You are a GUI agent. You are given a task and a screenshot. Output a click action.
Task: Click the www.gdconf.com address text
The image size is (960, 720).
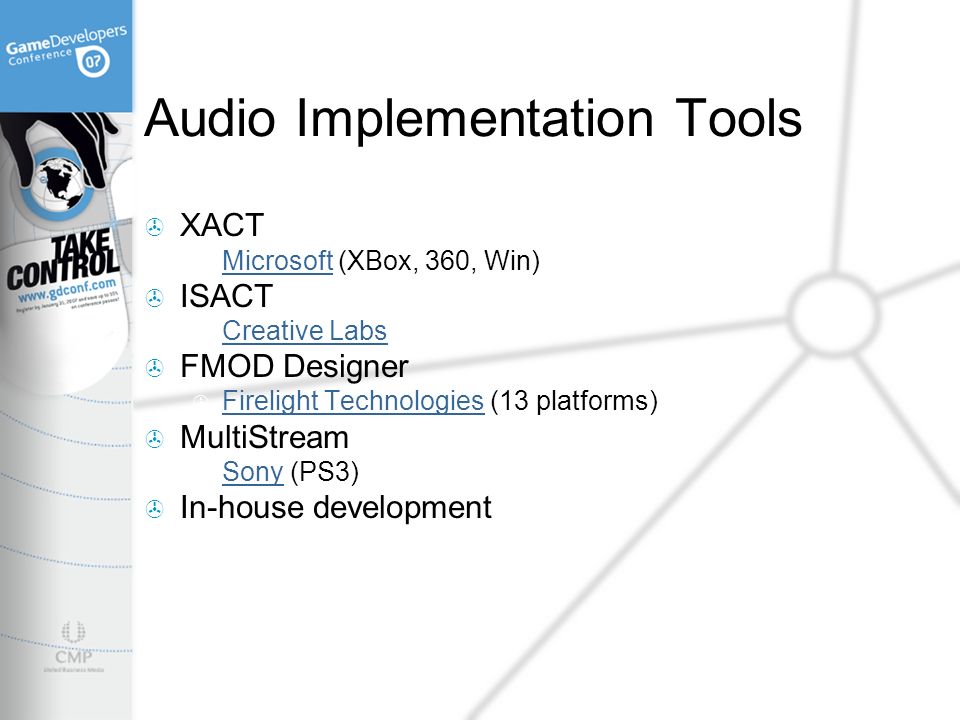pyautogui.click(x=67, y=290)
